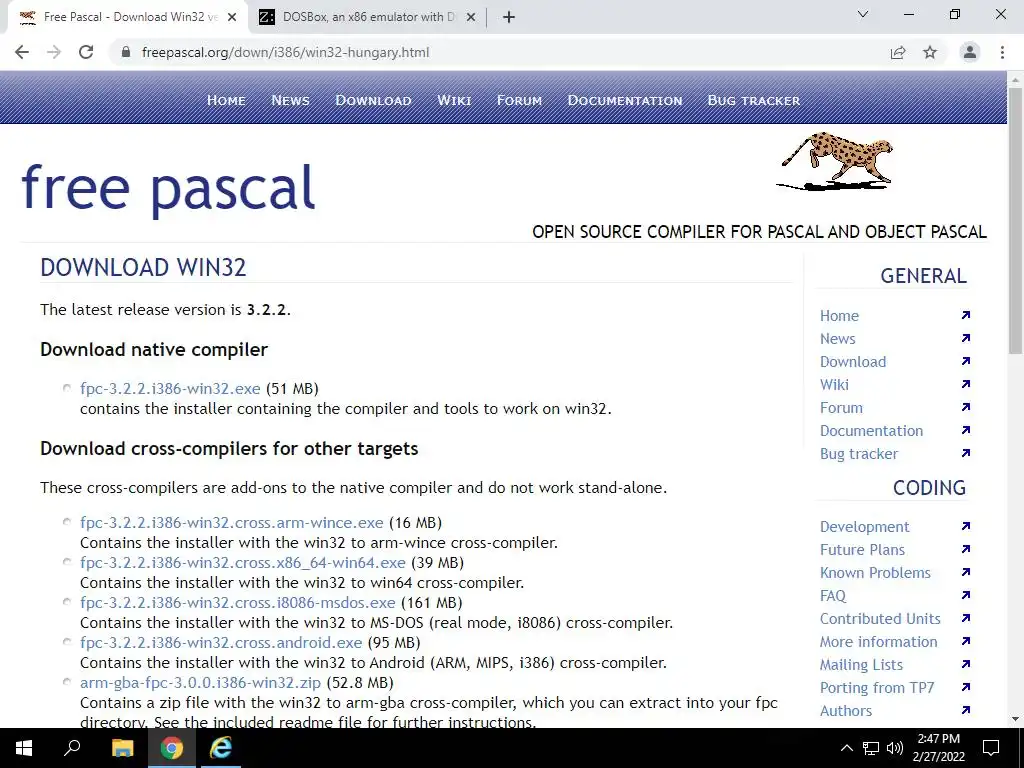1024x768 pixels.
Task: Click the arrow icon beside sidebar Home
Action: pos(966,315)
